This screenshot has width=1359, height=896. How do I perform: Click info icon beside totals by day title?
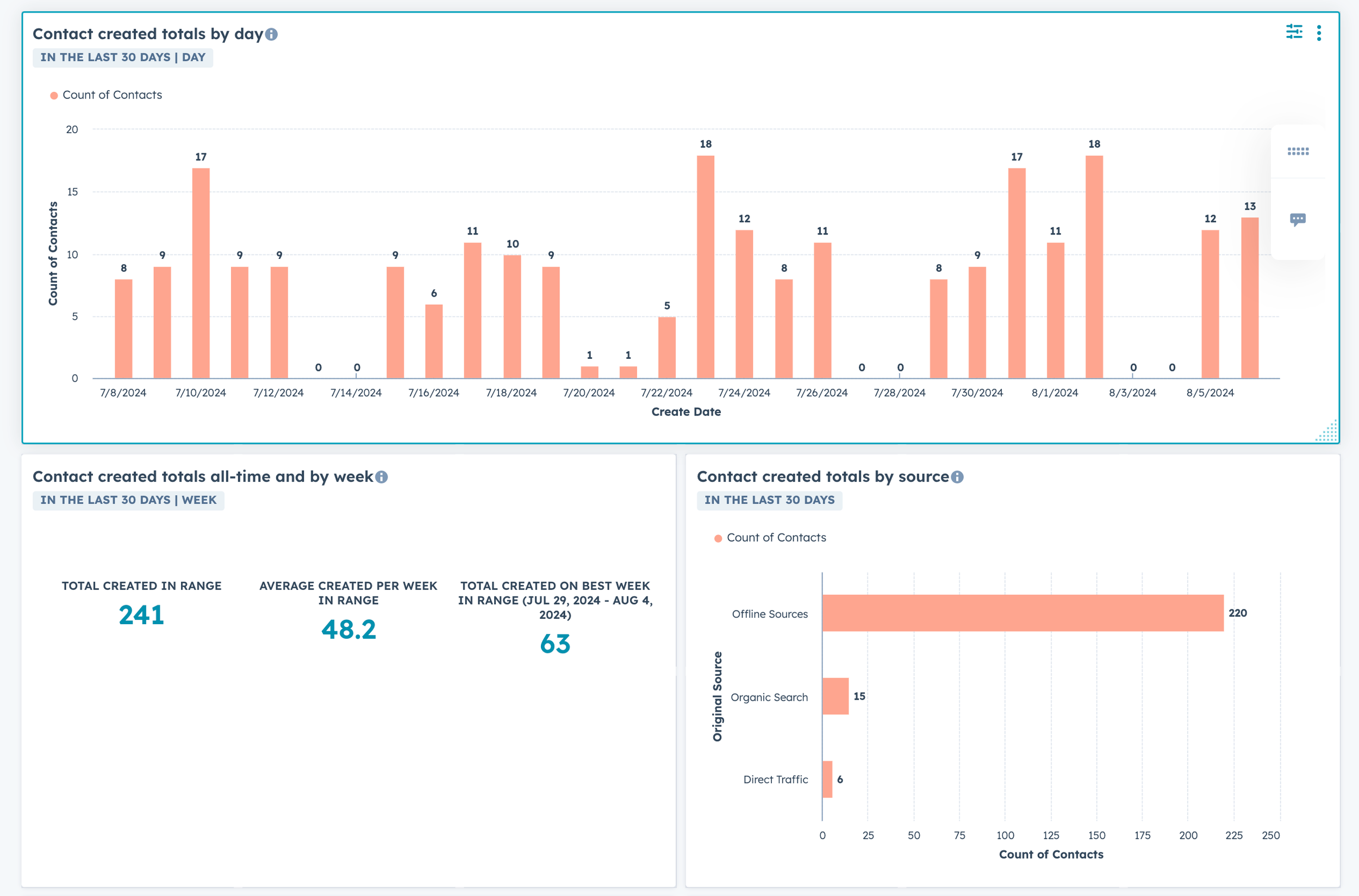click(271, 35)
